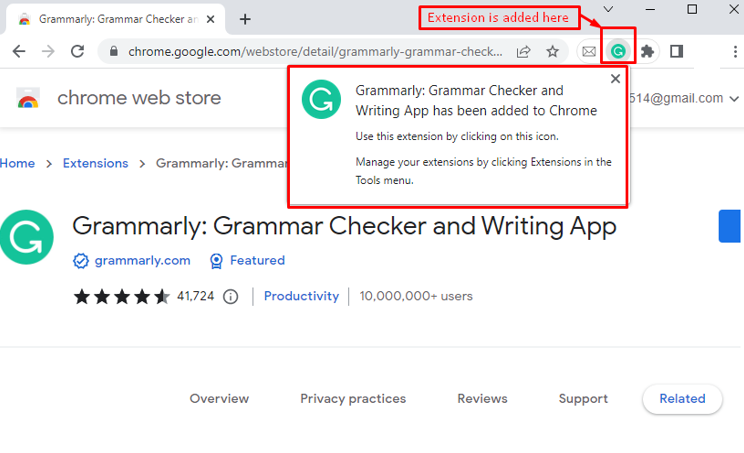
Task: Select the Related tab
Action: tap(682, 398)
